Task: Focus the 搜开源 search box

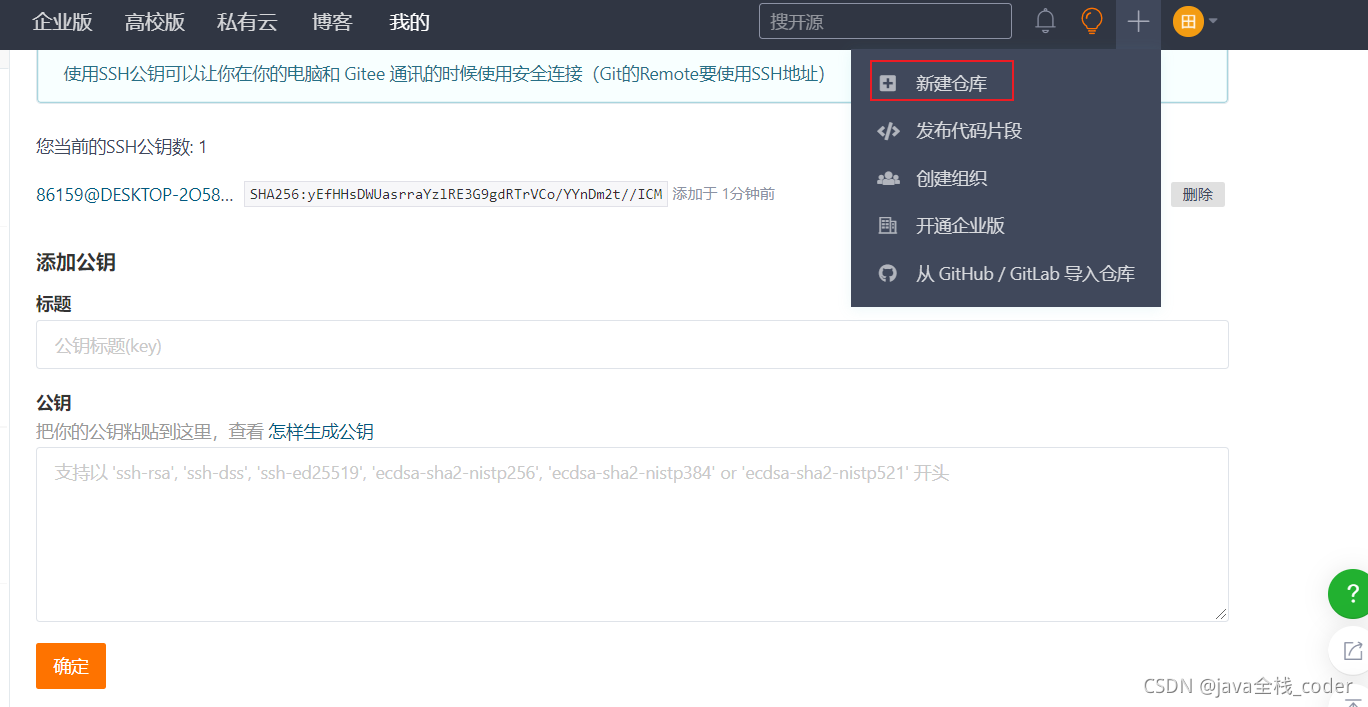Action: pos(885,21)
